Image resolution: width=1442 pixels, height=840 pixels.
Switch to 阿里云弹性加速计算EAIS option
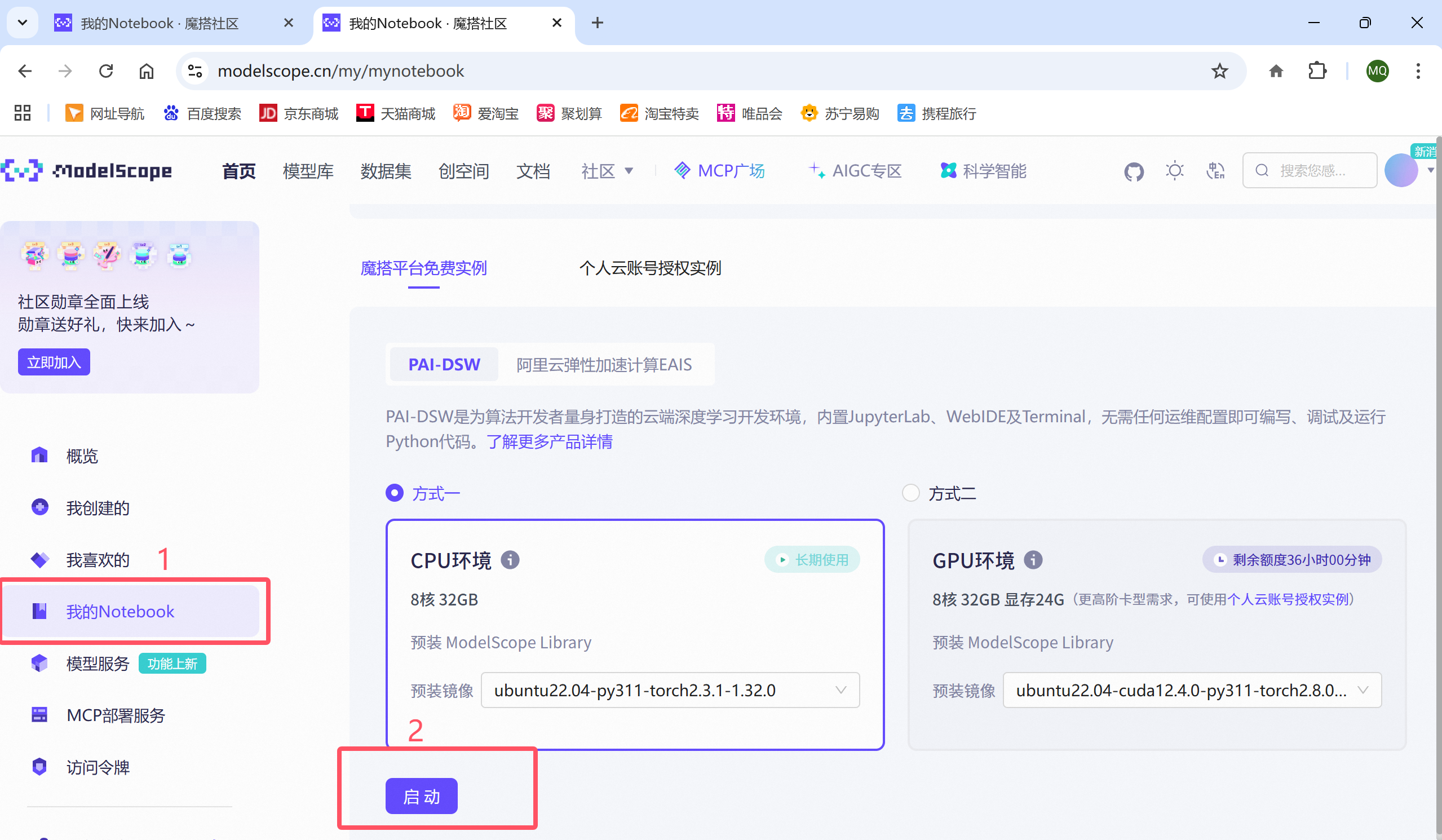[604, 365]
